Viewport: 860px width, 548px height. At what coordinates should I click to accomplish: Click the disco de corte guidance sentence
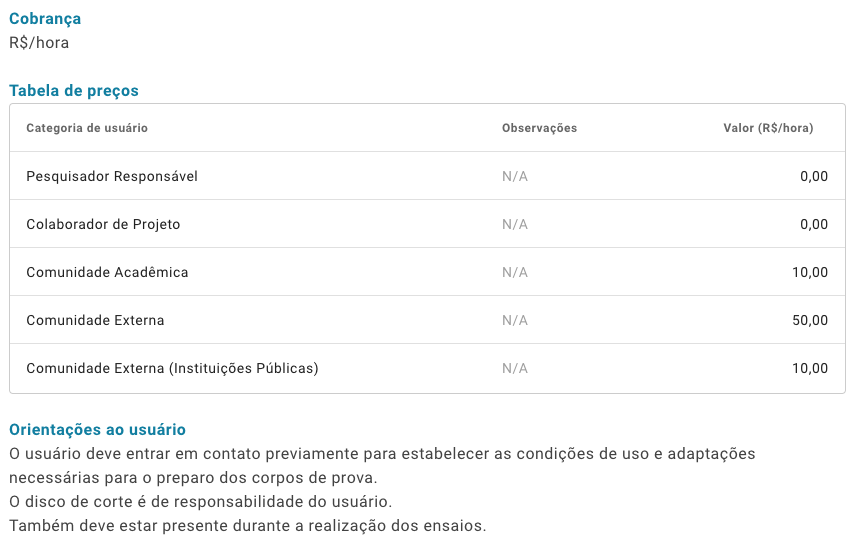(201, 502)
